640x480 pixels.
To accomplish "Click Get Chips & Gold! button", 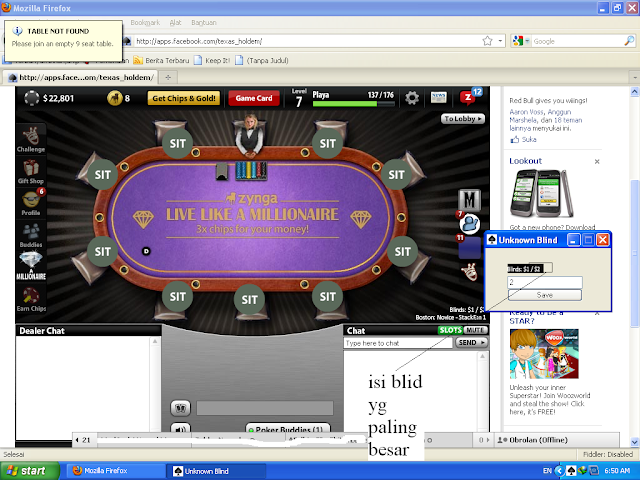I will [184, 98].
